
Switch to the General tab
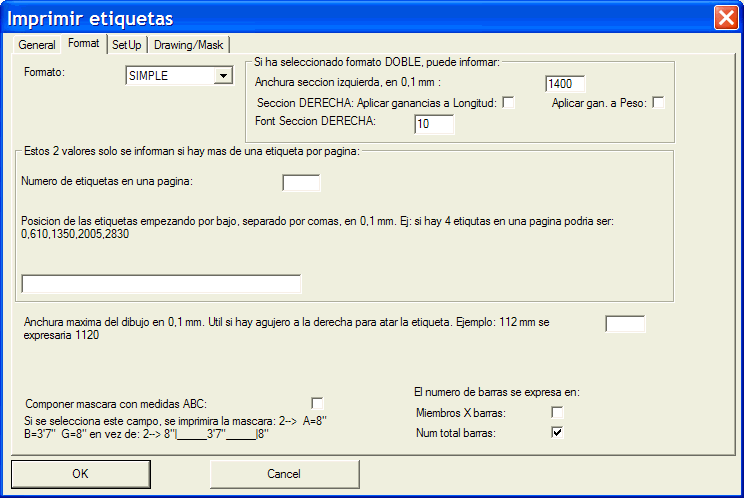37,45
